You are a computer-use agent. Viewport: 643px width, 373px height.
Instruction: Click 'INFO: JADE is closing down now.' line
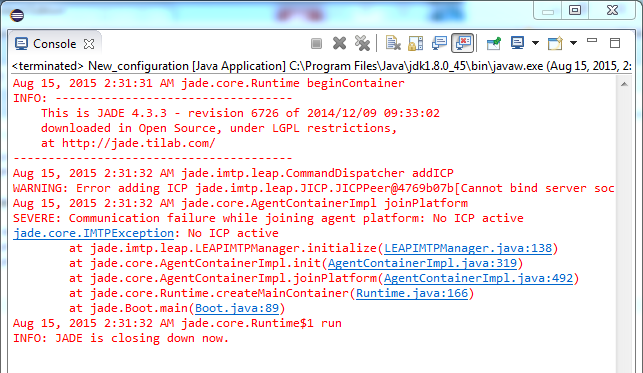point(121,339)
